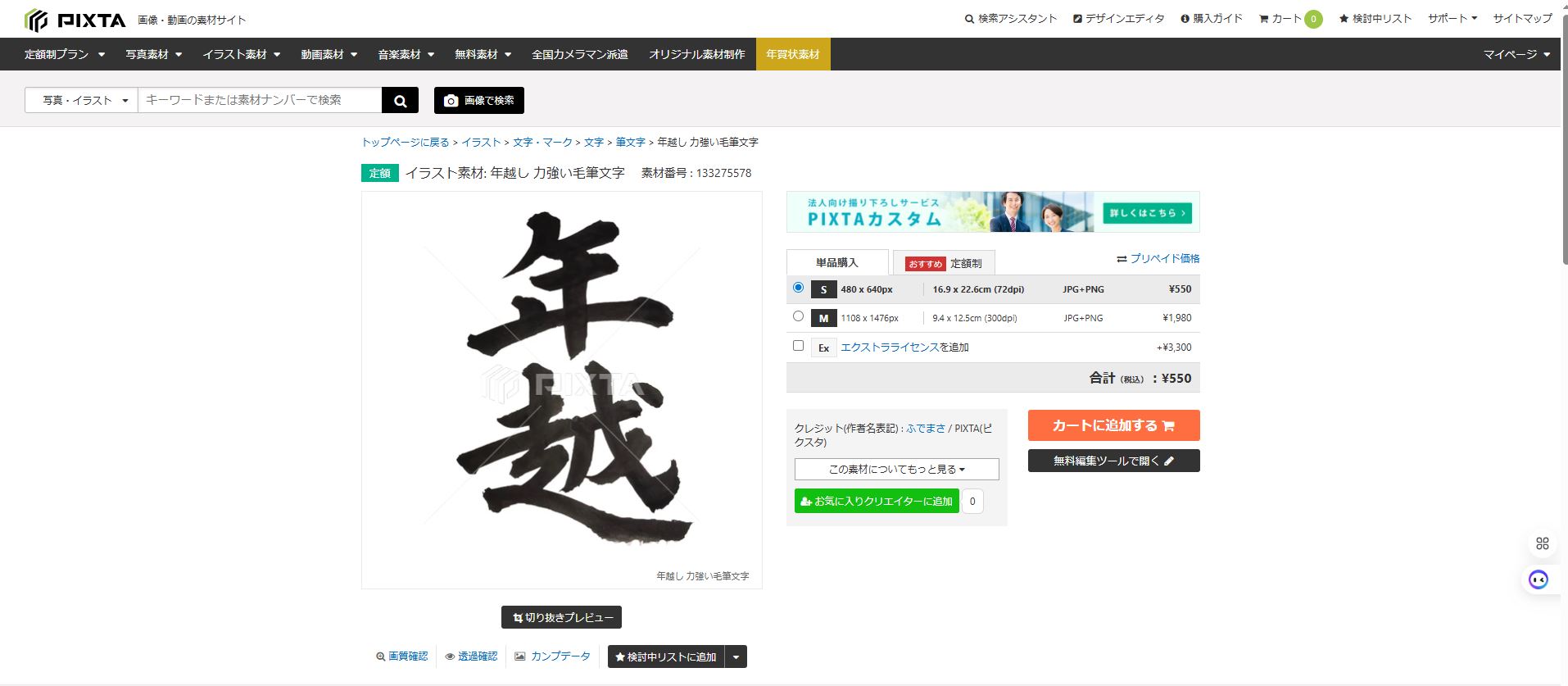
Task: Click the Ex license label icon
Action: tap(823, 348)
